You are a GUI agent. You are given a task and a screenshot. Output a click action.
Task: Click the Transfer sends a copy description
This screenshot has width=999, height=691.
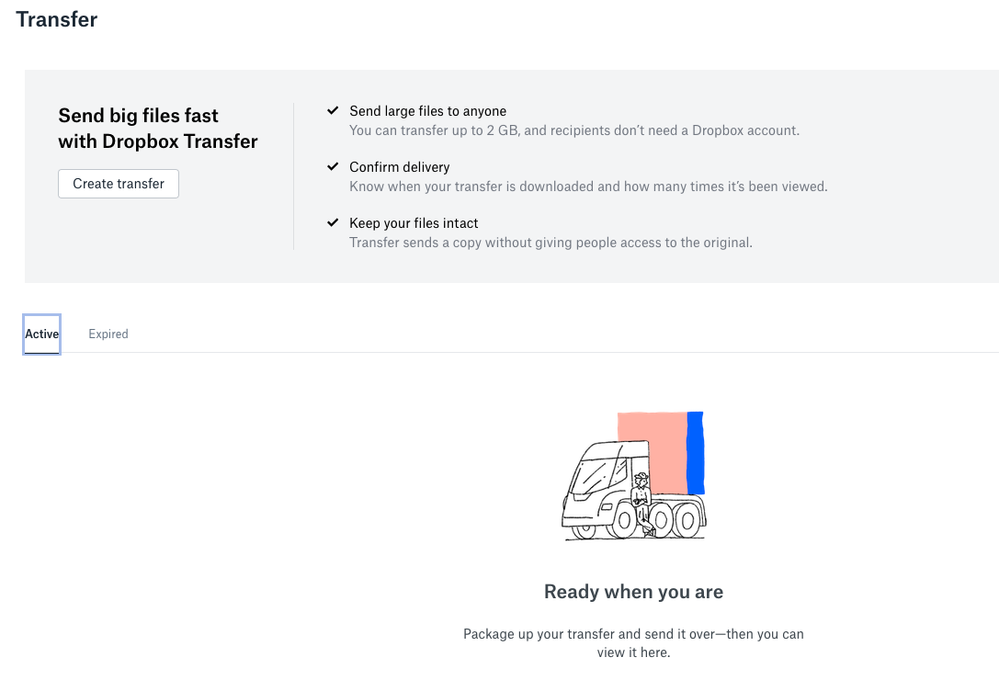550,242
